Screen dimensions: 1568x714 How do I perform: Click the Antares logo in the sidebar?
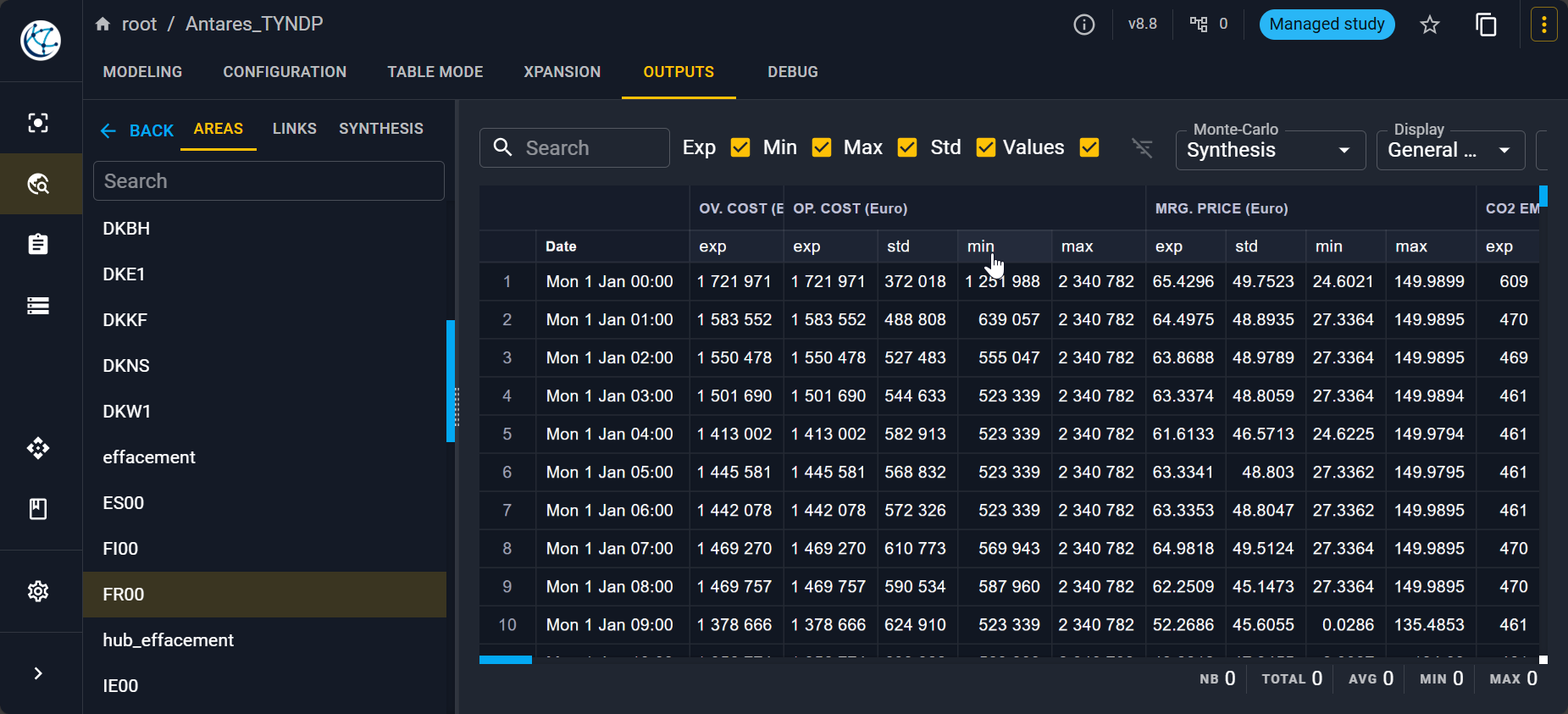(x=41, y=40)
